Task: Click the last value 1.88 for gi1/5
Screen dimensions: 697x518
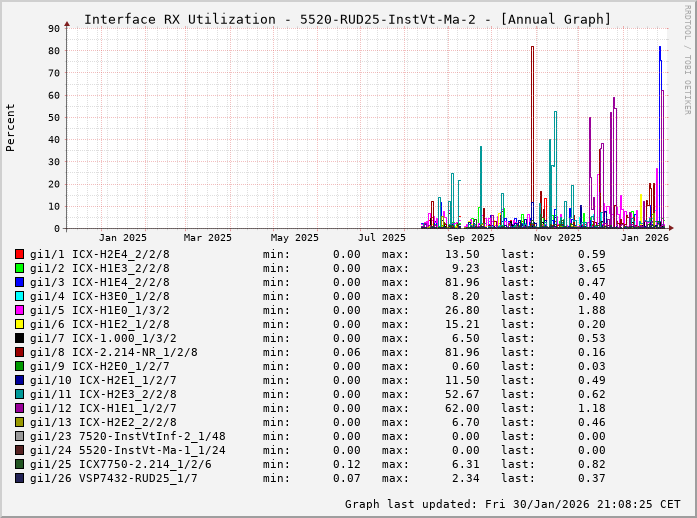Action: (x=592, y=310)
